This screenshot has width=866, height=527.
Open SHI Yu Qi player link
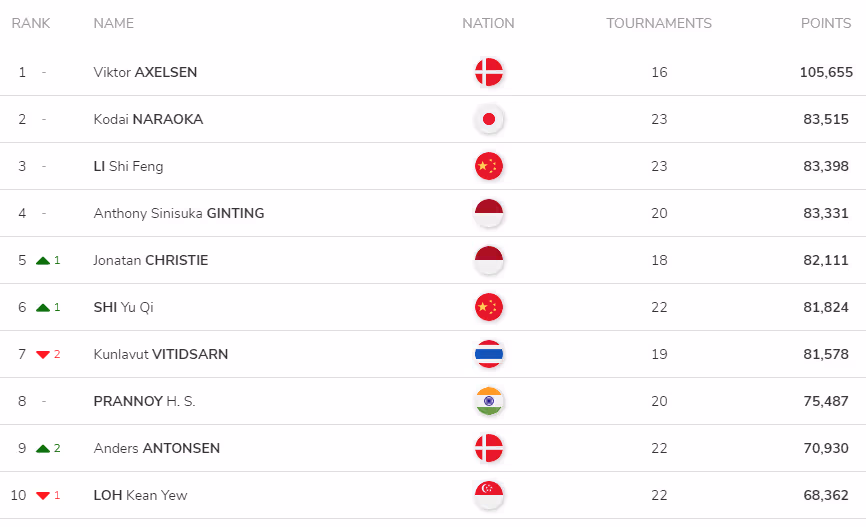tap(124, 307)
